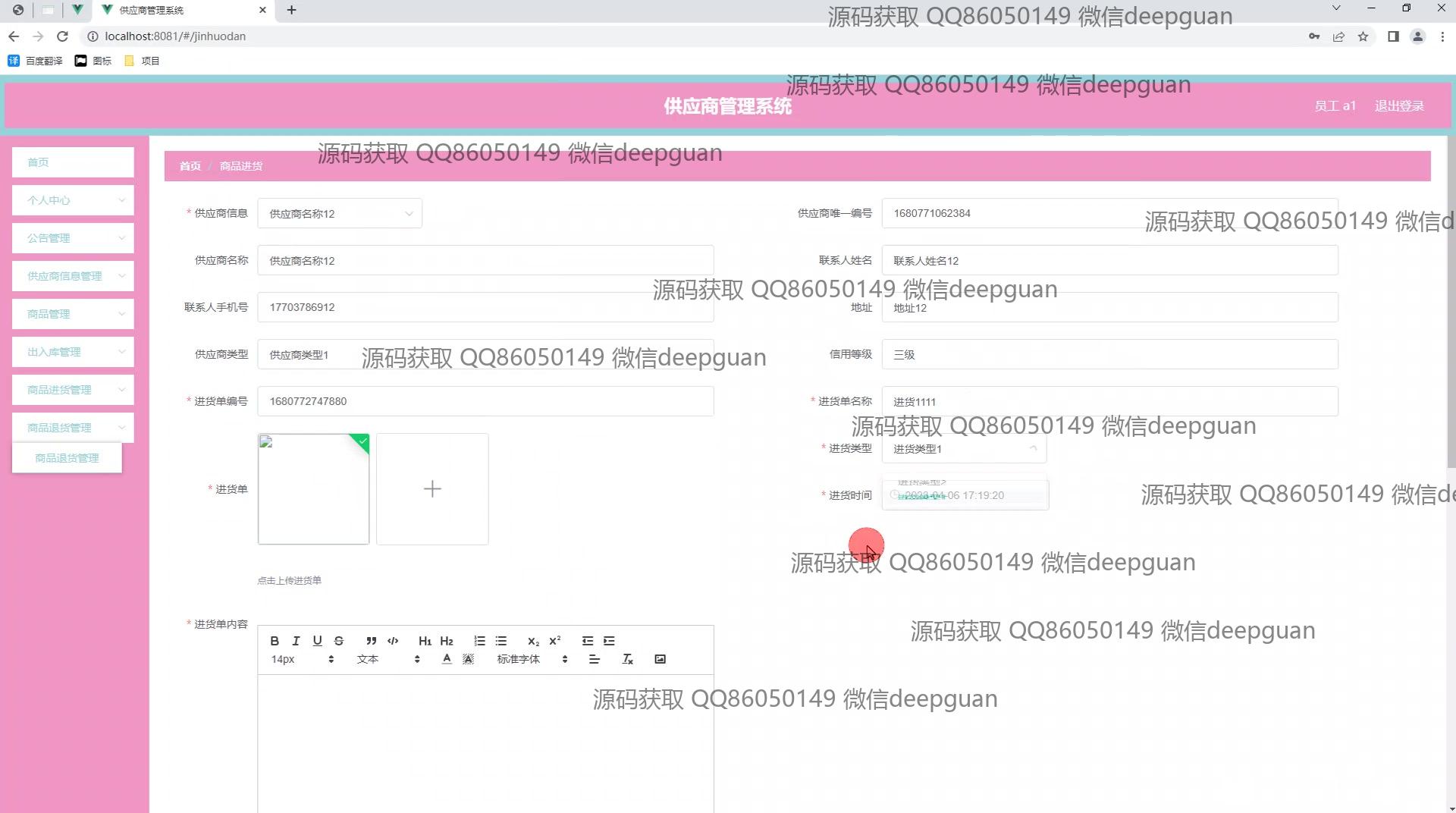Insert an ordered numbered list
Image resolution: width=1456 pixels, height=813 pixels.
(x=479, y=641)
